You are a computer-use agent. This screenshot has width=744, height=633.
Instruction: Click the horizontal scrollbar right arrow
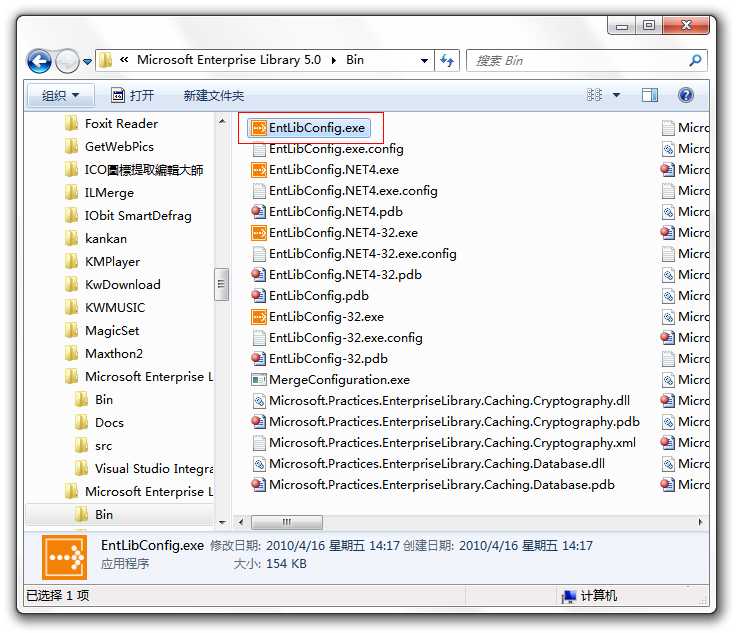[x=700, y=522]
